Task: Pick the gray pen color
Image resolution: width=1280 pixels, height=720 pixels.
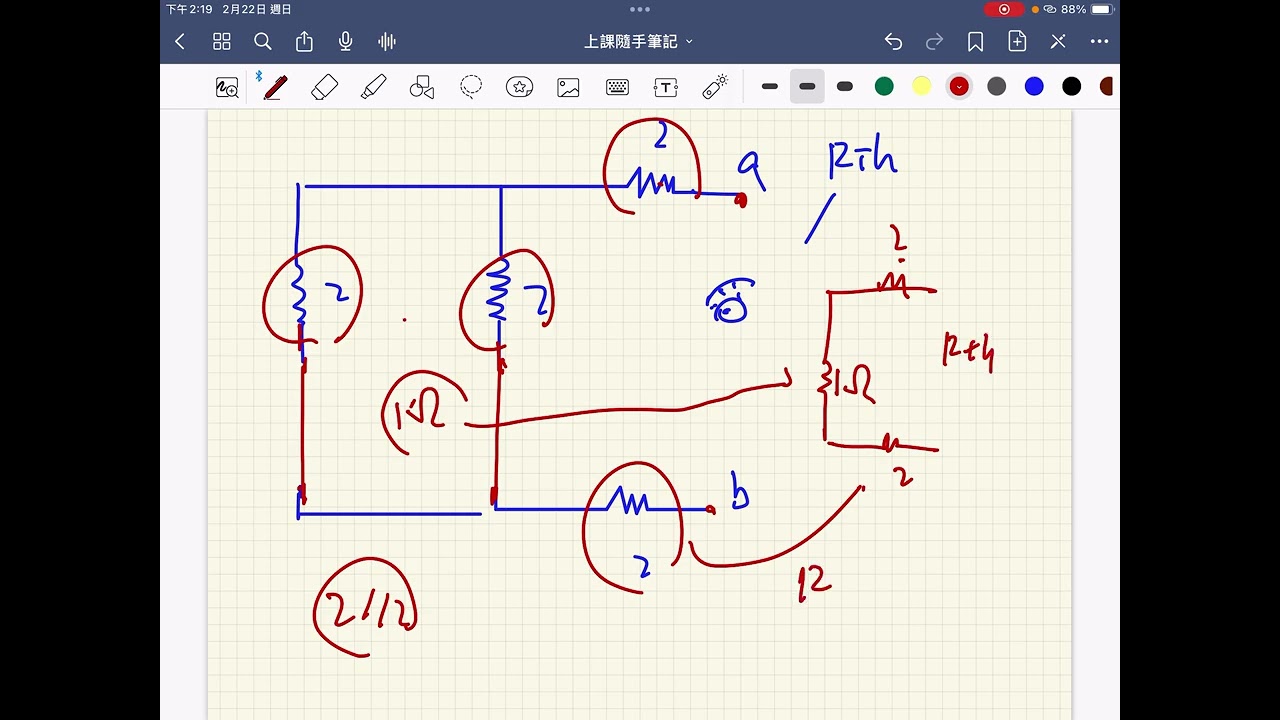Action: [x=997, y=87]
